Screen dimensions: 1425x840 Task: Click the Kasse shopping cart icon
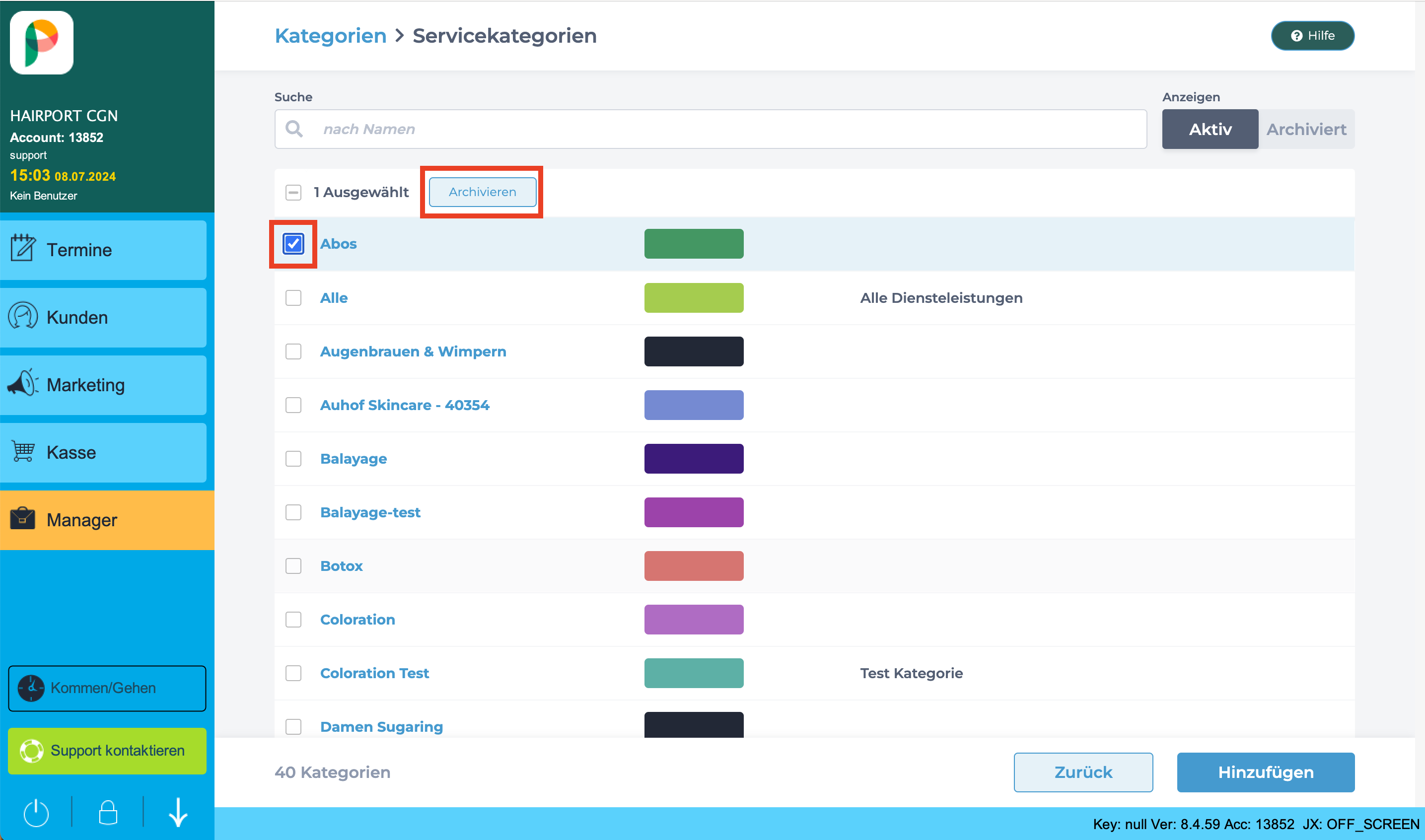click(x=23, y=452)
